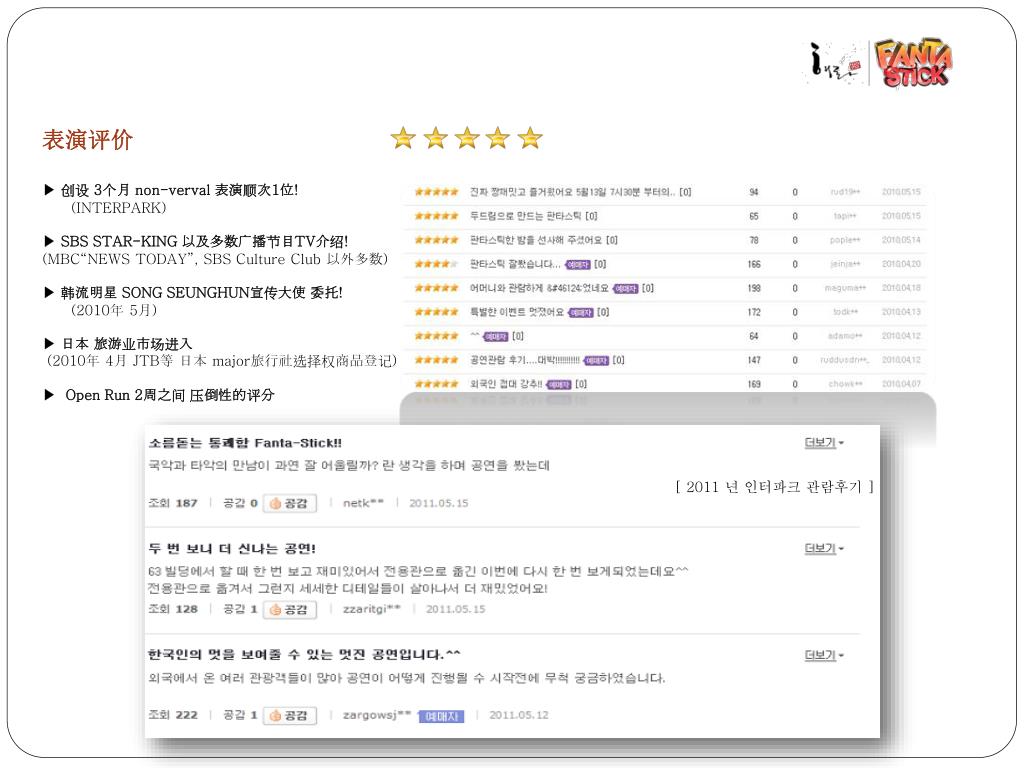Click the four-star rating on the '판타스틱 잘봤습니다' row
Viewport: 1024px width, 768px height.
click(436, 264)
